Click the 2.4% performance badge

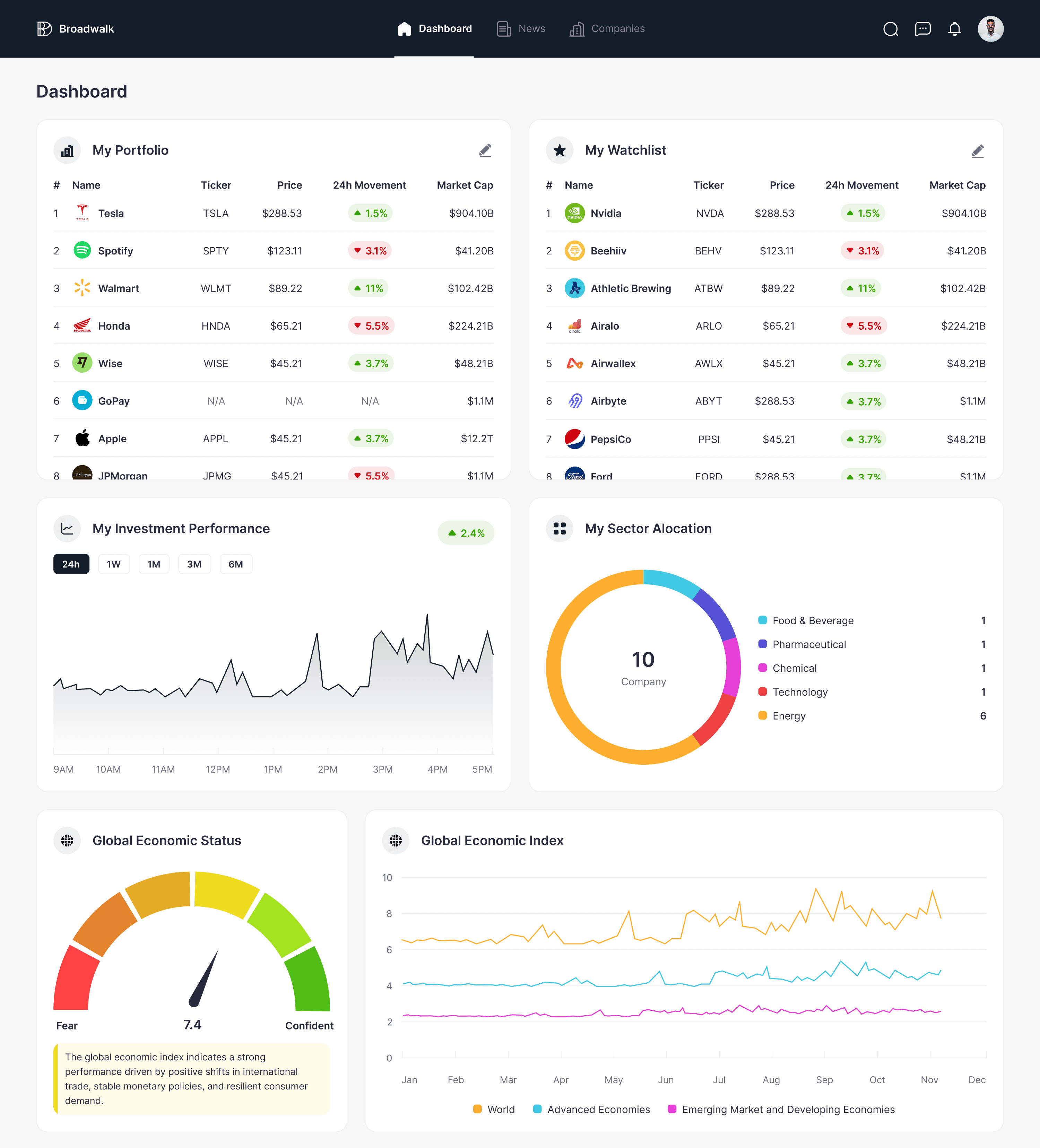pyautogui.click(x=466, y=533)
